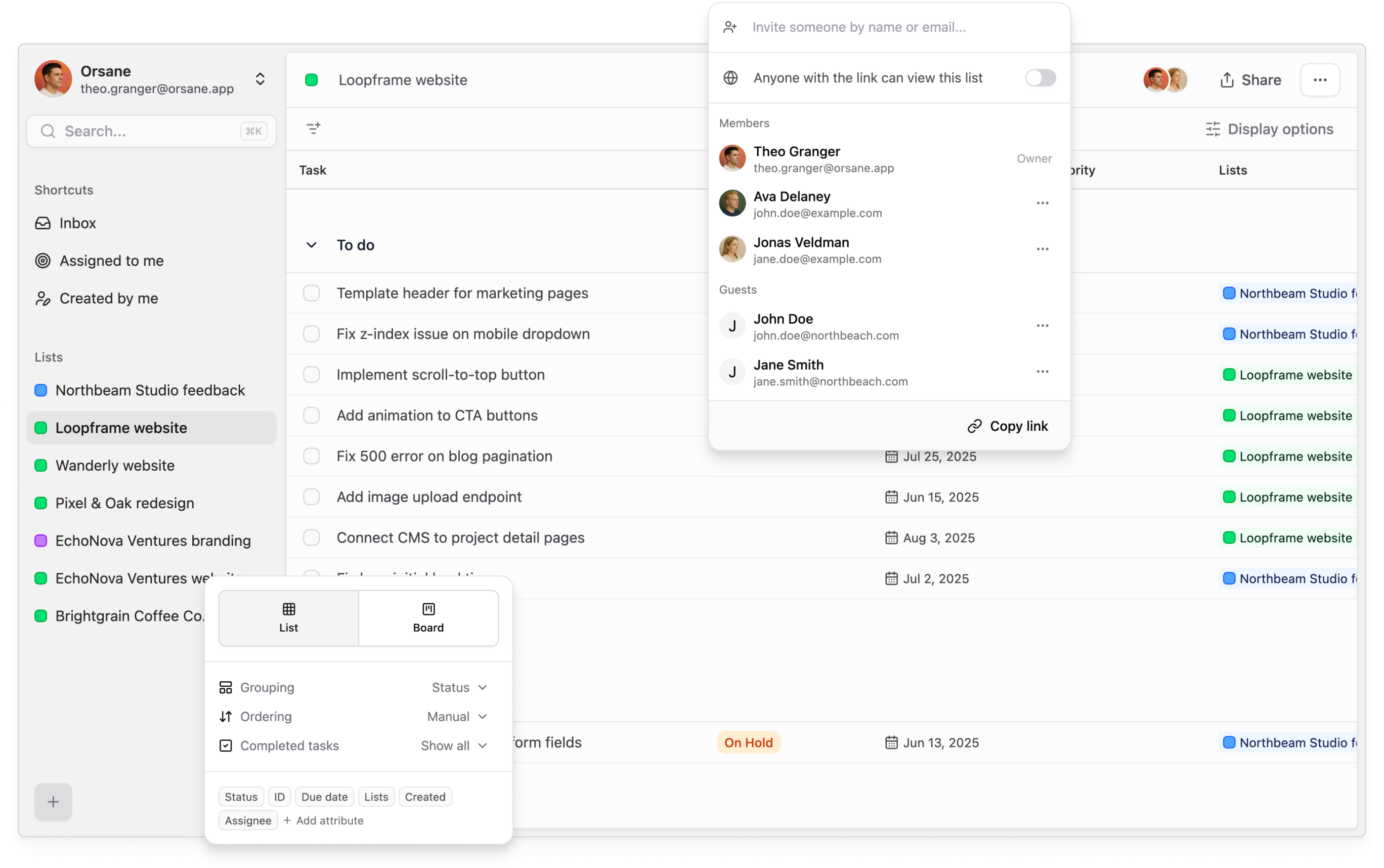Image resolution: width=1384 pixels, height=868 pixels.
Task: Open options menu for guest John Doe
Action: (x=1042, y=326)
